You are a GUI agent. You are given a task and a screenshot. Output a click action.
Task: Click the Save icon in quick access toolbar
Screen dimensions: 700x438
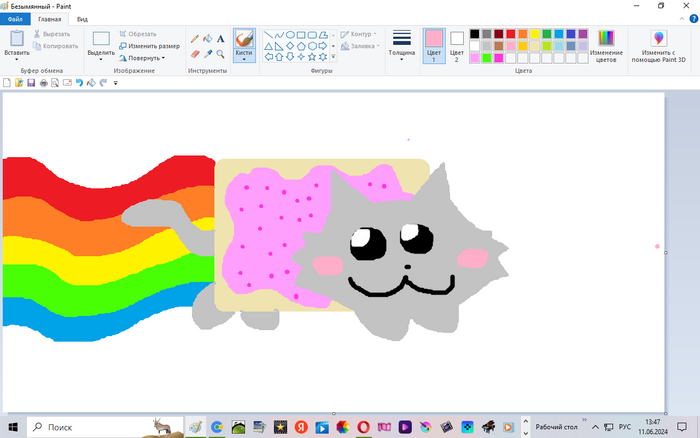click(31, 83)
